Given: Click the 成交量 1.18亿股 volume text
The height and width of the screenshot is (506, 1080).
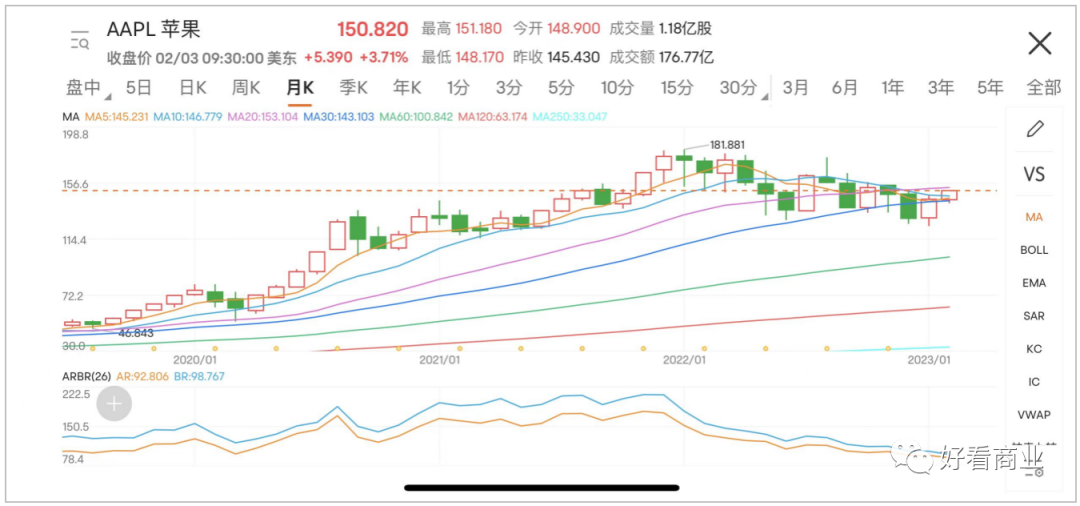Looking at the screenshot, I should click(x=661, y=29).
